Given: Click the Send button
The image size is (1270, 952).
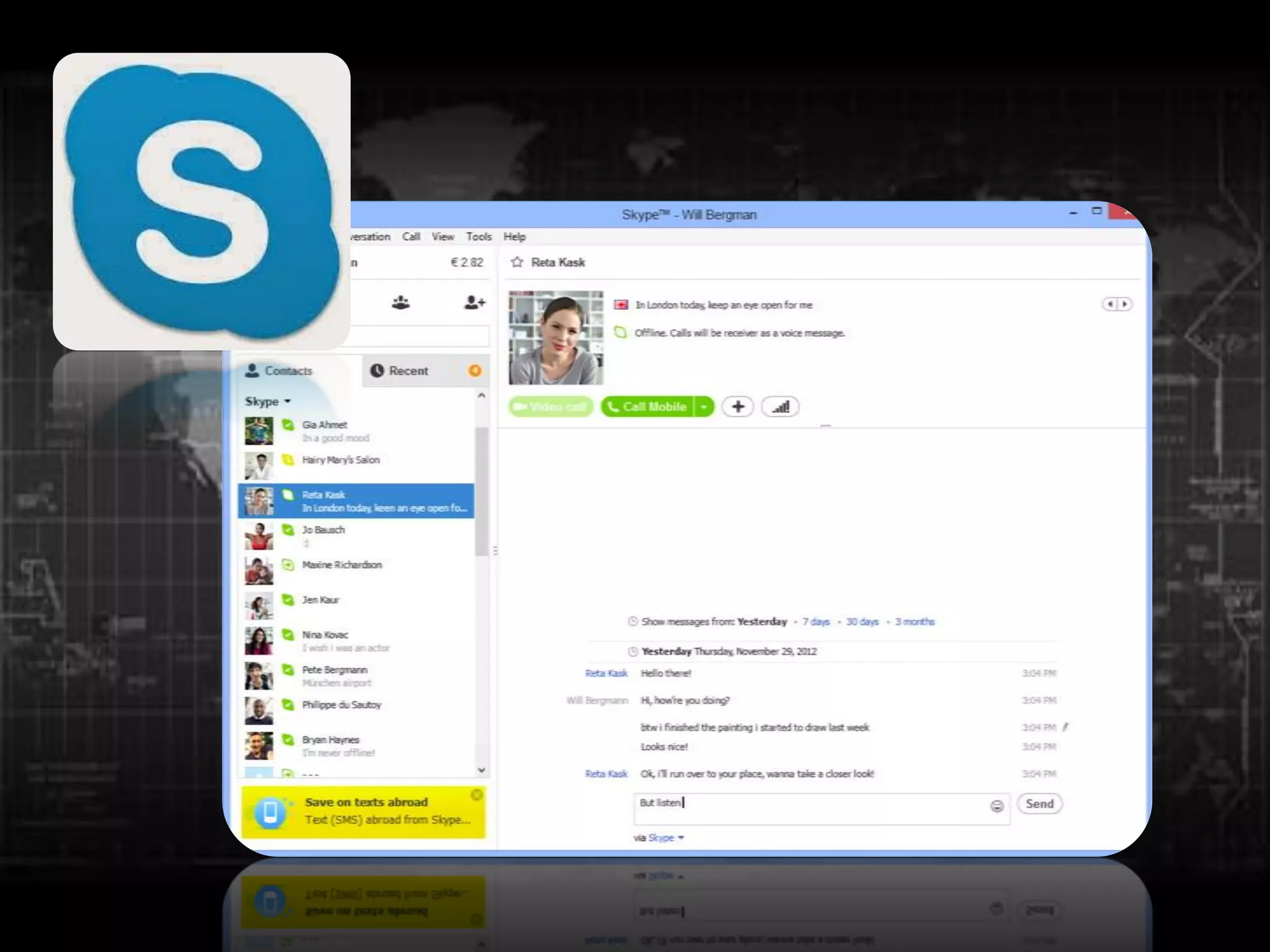Looking at the screenshot, I should [1039, 804].
